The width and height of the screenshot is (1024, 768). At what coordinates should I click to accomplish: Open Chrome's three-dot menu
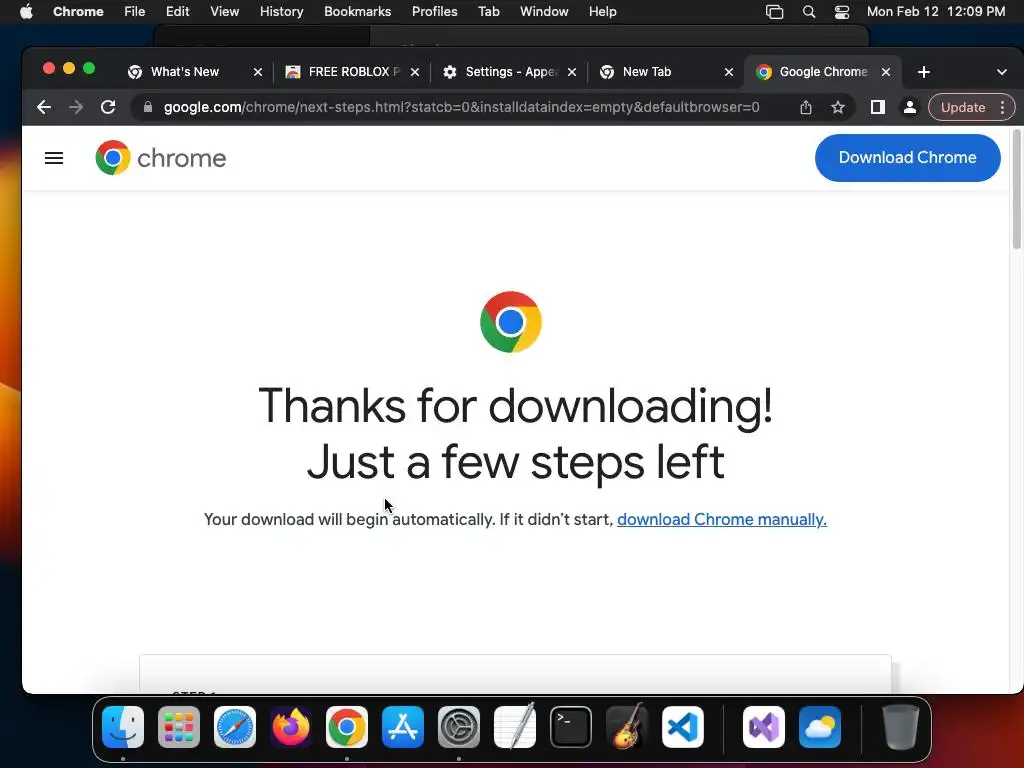[x=1002, y=107]
